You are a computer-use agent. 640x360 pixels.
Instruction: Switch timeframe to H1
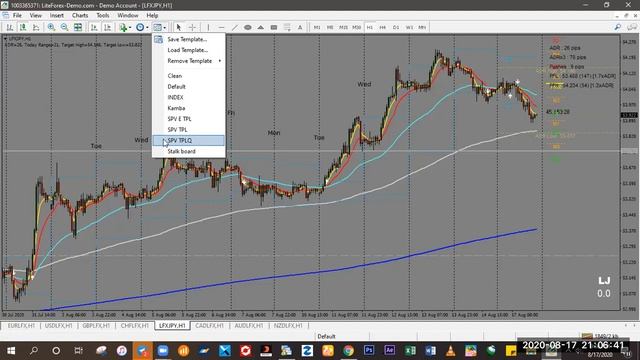(370, 27)
